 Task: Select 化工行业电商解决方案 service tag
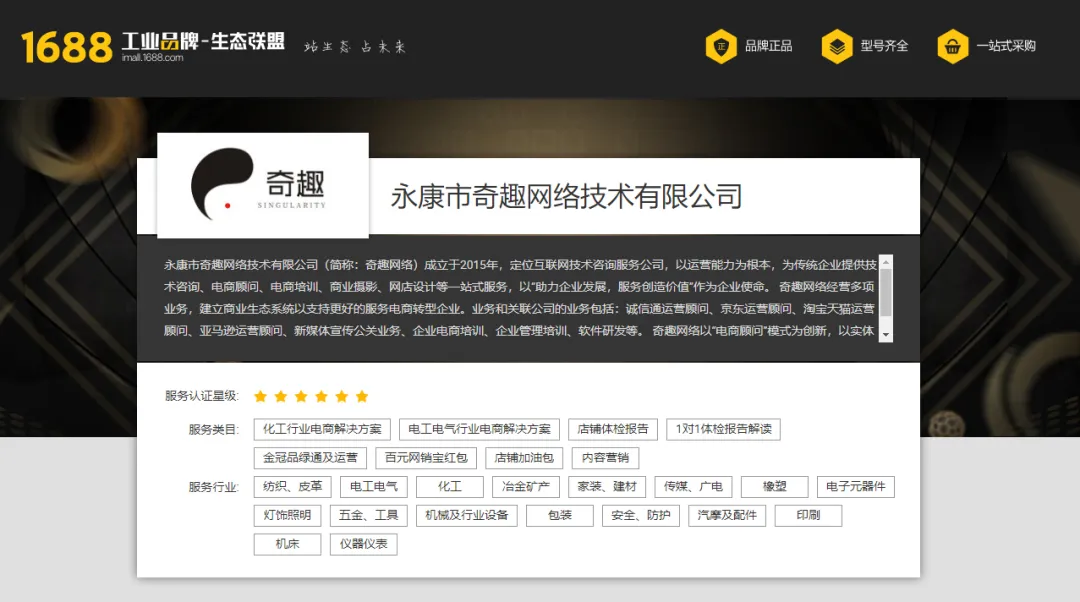coord(322,429)
